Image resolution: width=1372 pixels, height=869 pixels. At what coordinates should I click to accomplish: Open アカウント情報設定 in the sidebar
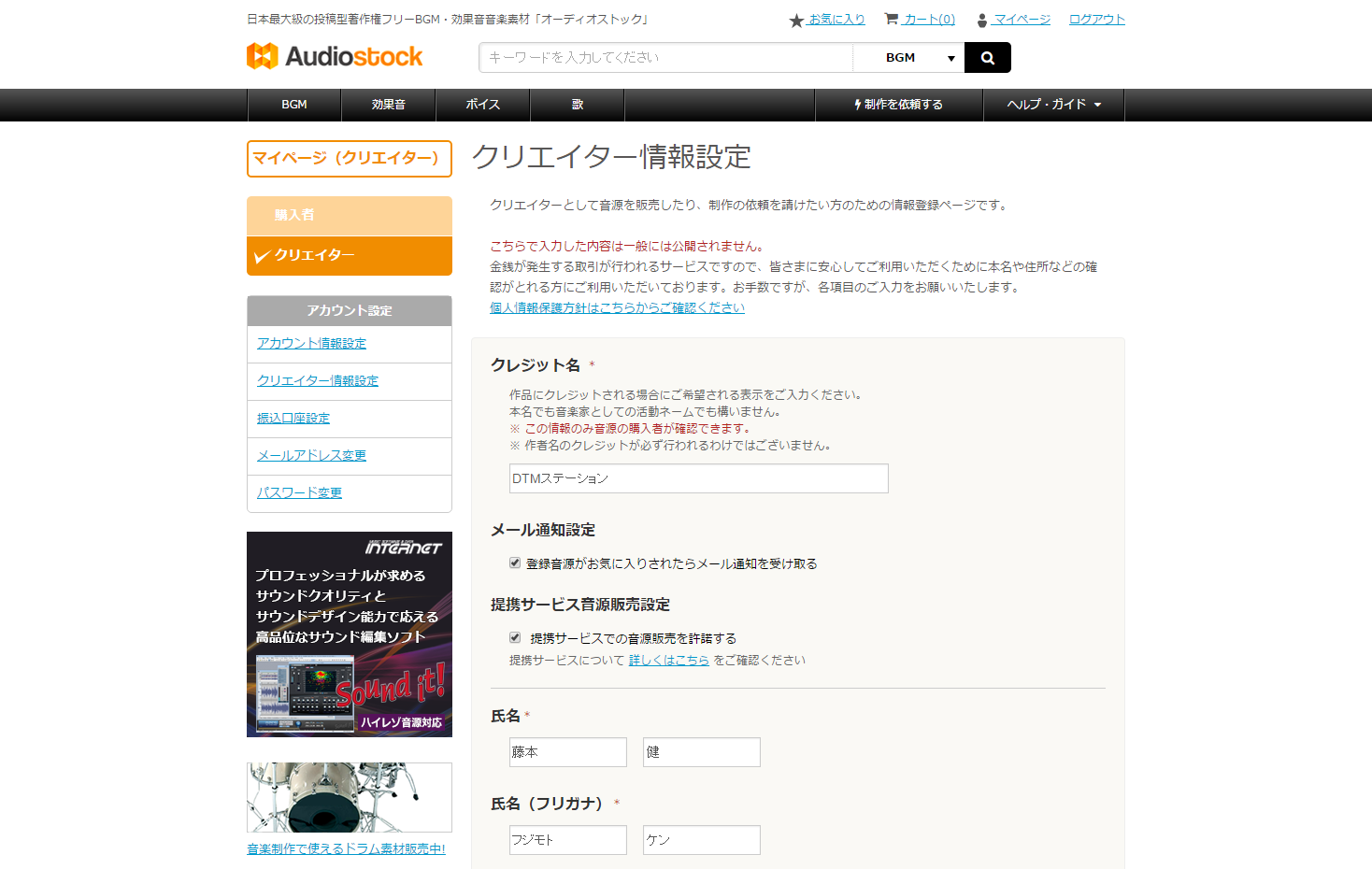click(x=311, y=343)
